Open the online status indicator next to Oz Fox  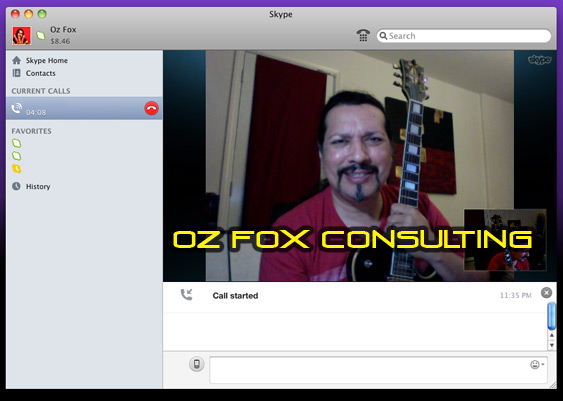coord(41,36)
